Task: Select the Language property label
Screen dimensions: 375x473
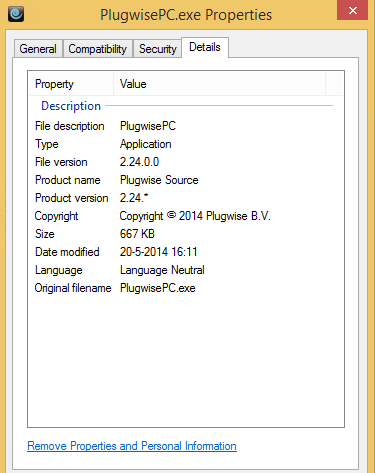Action: 59,270
